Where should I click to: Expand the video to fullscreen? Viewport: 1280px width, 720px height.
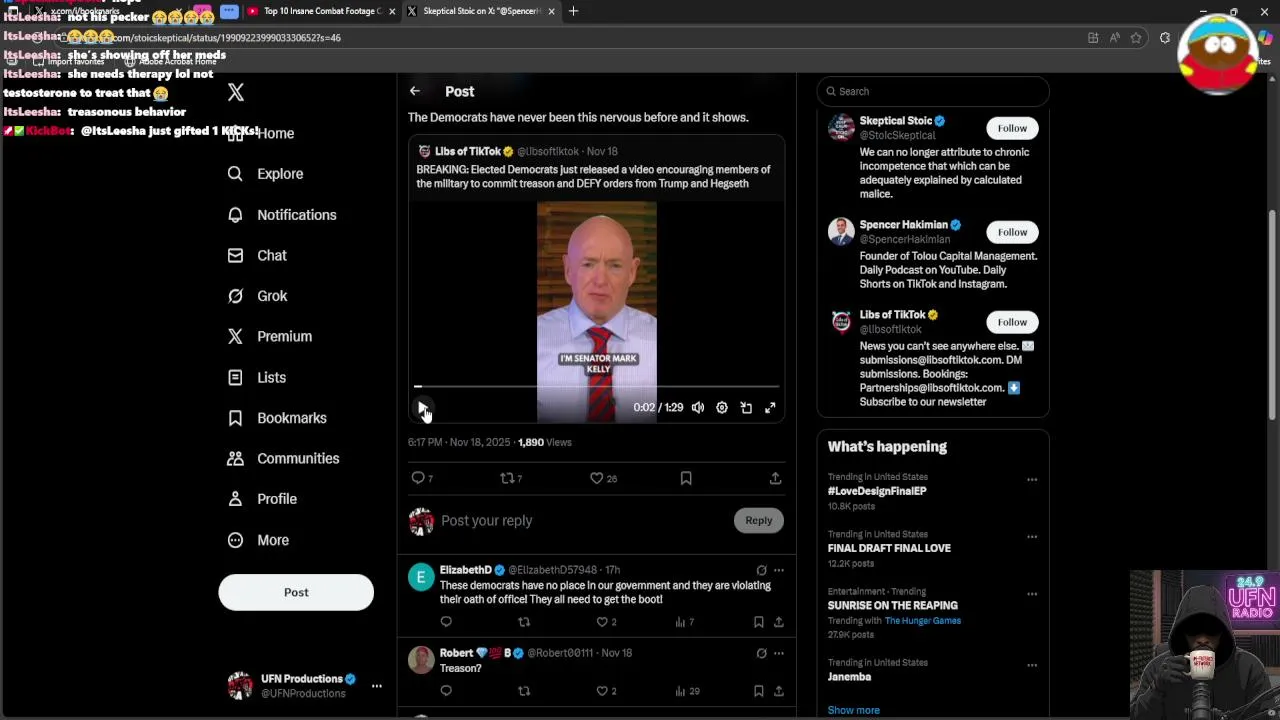(x=770, y=408)
